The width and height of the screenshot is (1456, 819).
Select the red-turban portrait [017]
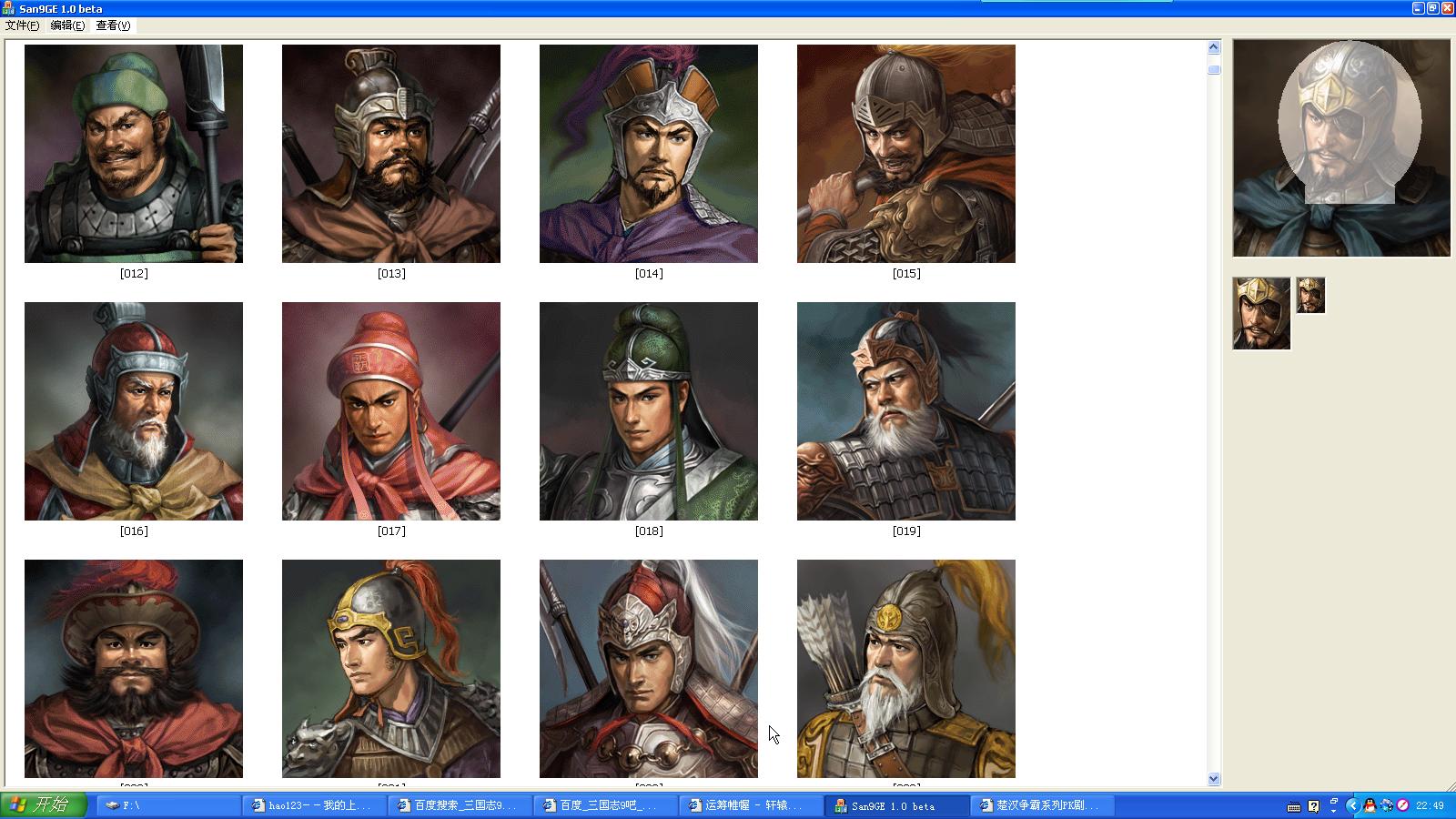click(391, 411)
